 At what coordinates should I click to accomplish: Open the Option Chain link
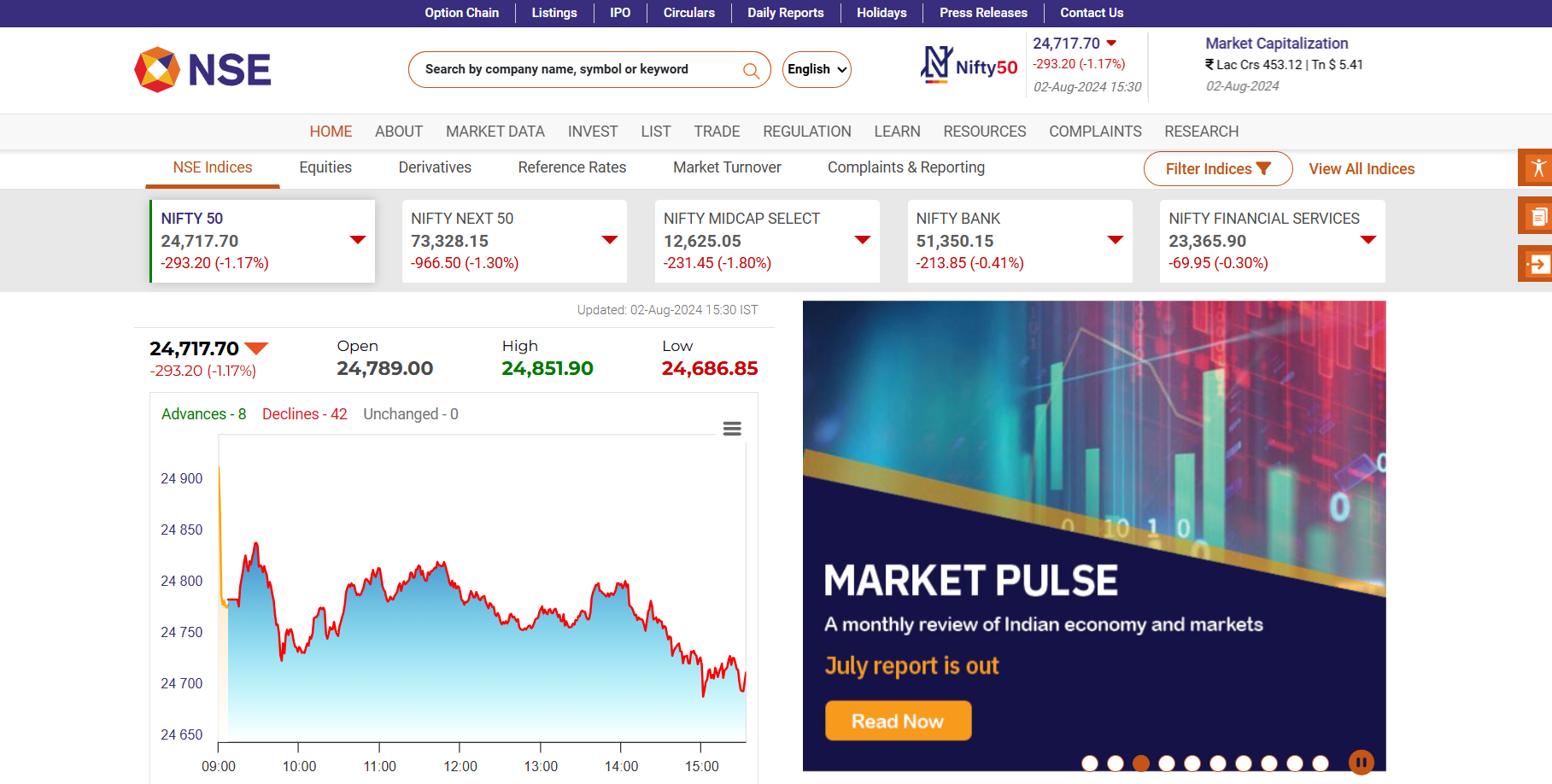[x=462, y=13]
